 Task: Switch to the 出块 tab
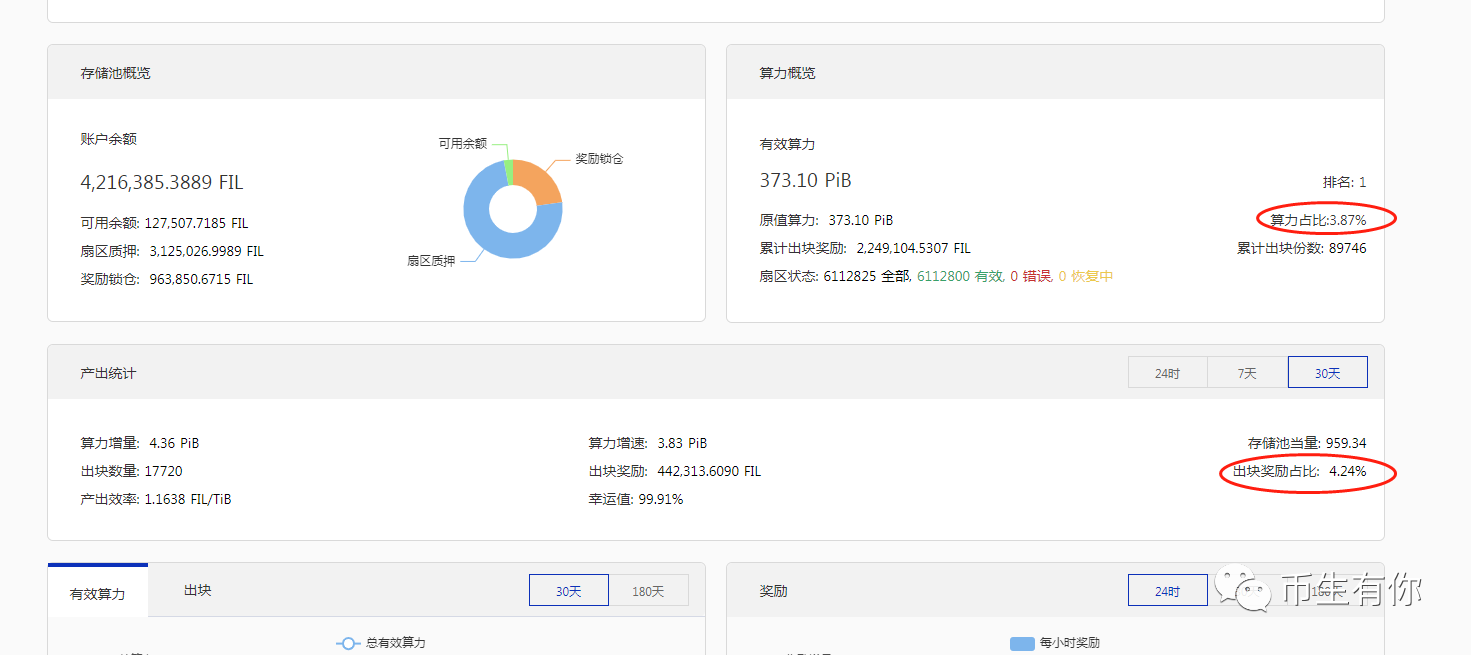point(196,589)
